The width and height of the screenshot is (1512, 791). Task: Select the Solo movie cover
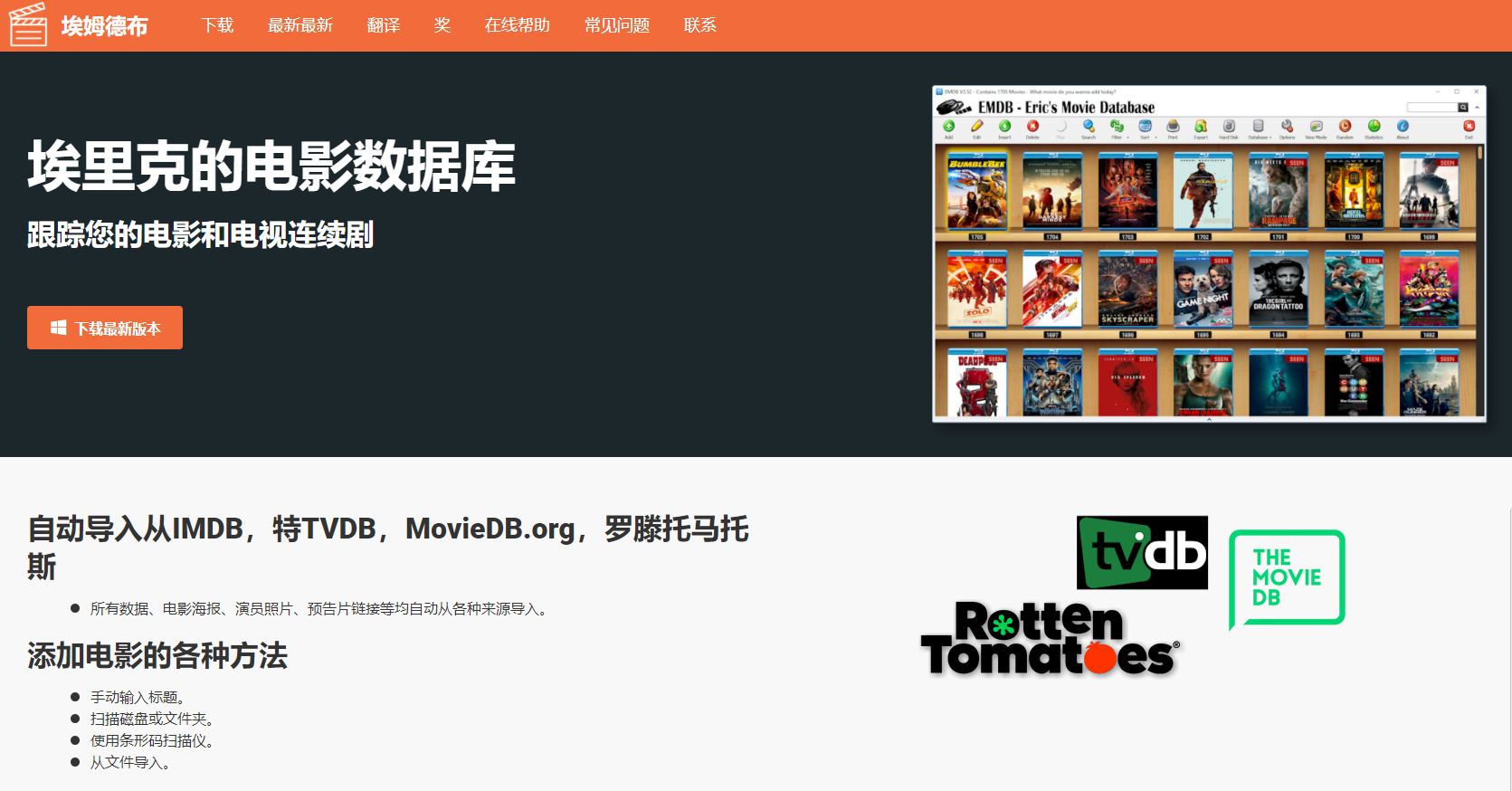977,290
